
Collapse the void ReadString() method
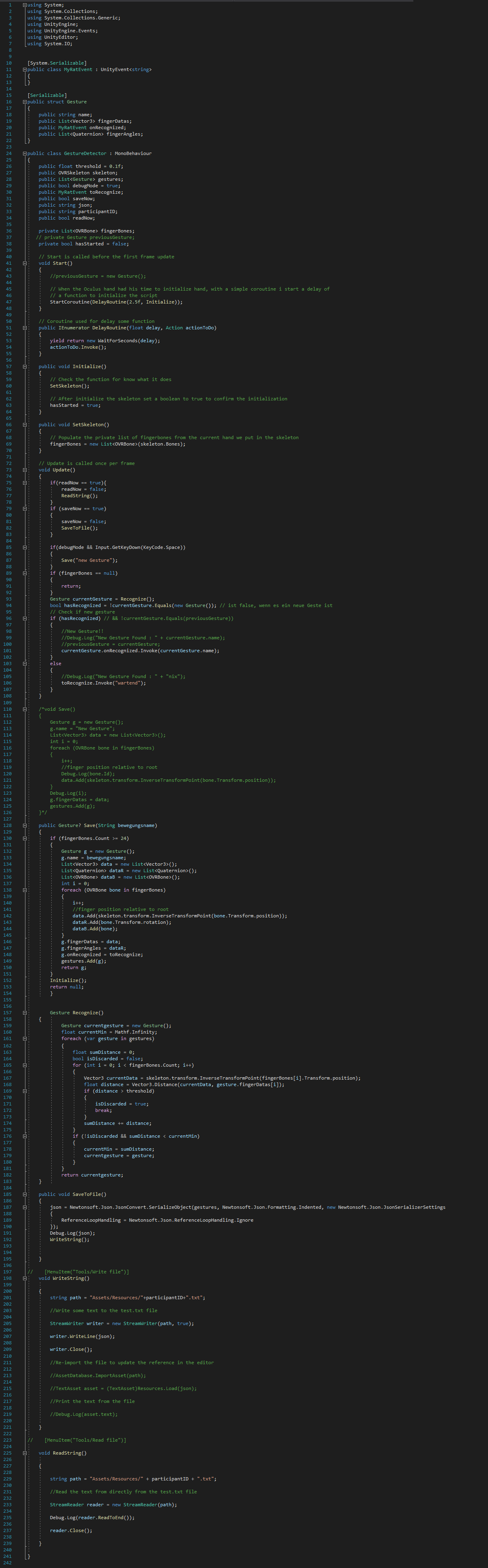(25, 1453)
